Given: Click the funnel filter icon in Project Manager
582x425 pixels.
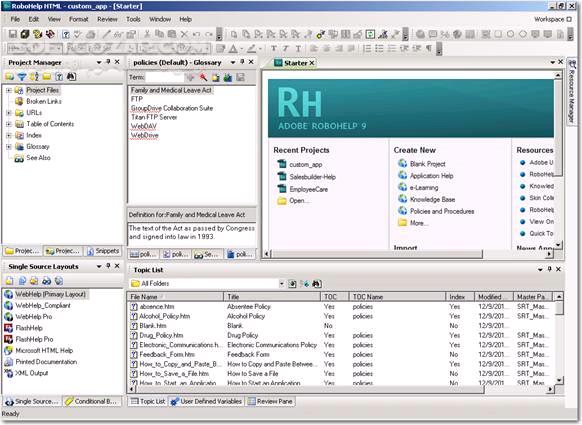Looking at the screenshot, I should coord(22,76).
